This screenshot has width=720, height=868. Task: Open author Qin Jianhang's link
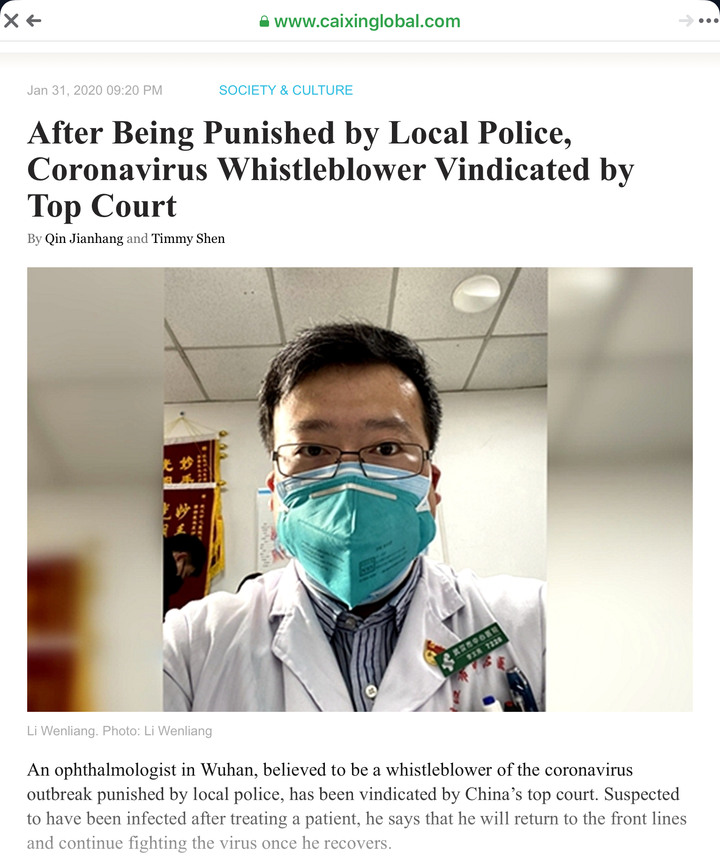[84, 239]
